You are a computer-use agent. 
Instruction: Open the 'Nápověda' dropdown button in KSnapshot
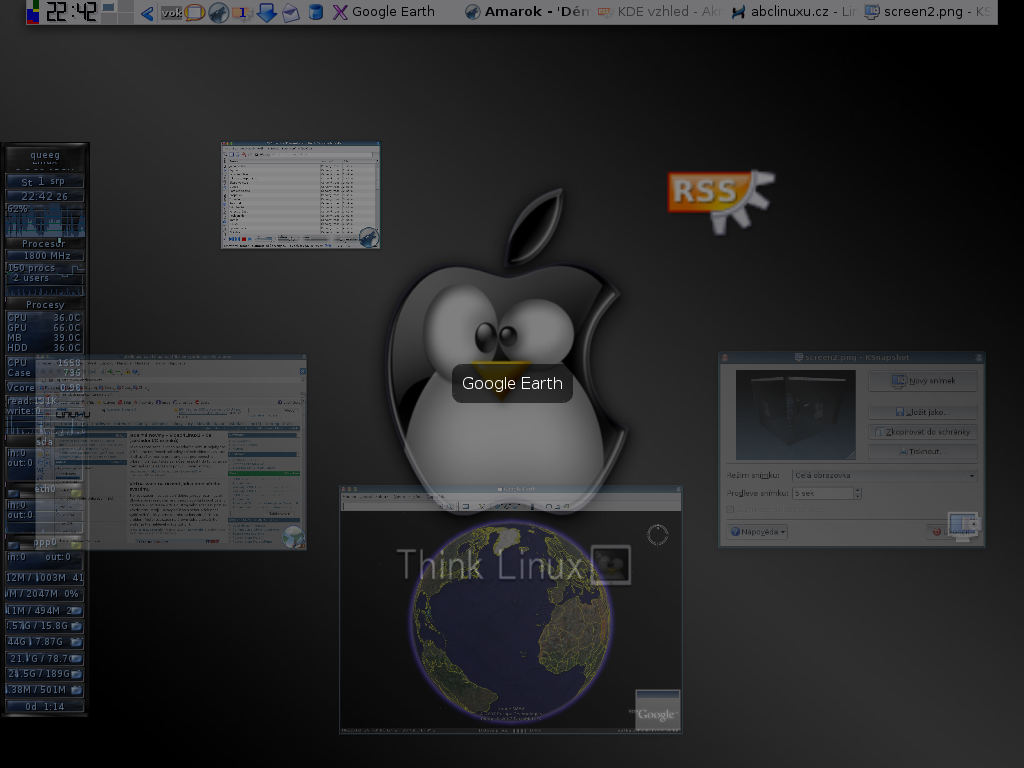tap(758, 532)
